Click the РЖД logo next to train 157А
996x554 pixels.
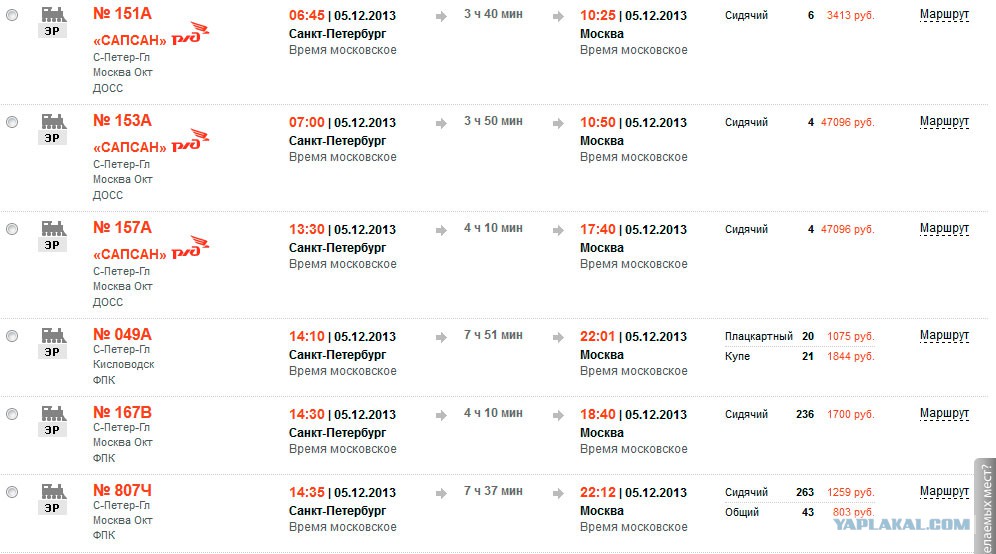coord(191,248)
